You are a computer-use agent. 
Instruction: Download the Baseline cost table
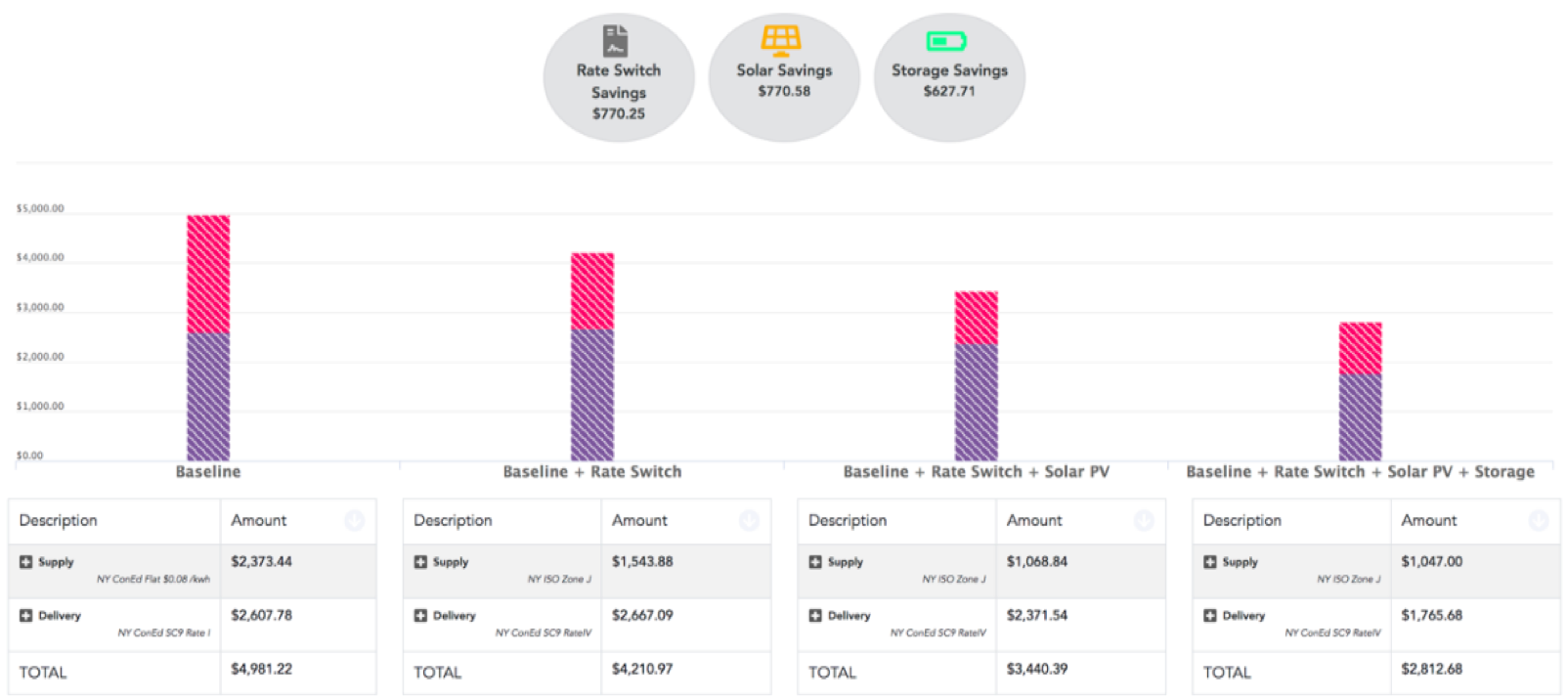coord(354,520)
